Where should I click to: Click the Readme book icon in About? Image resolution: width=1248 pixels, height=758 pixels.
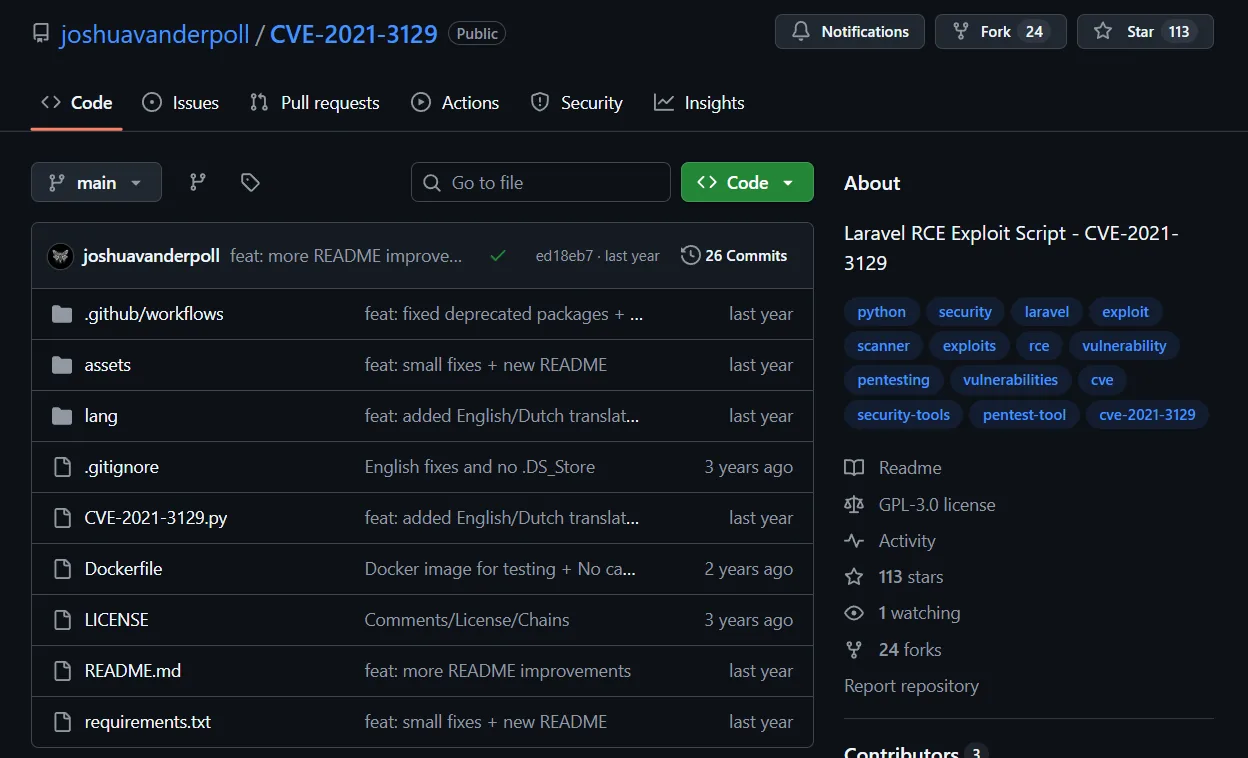point(854,468)
